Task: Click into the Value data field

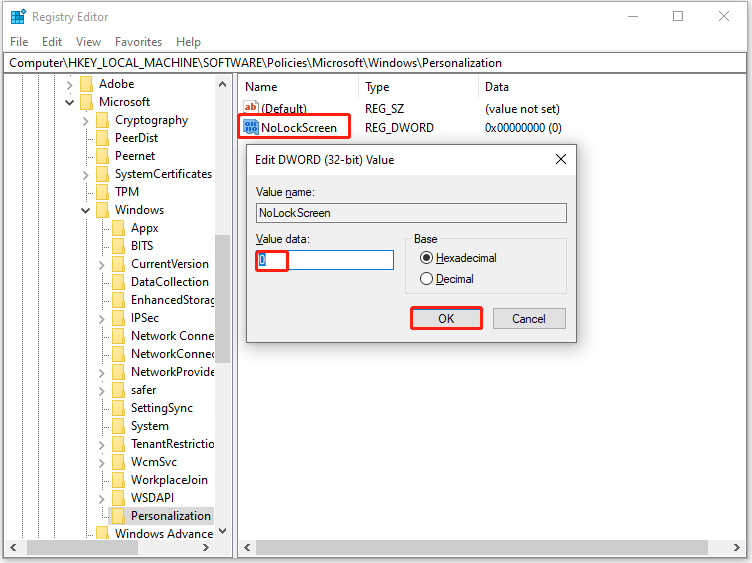Action: click(325, 260)
